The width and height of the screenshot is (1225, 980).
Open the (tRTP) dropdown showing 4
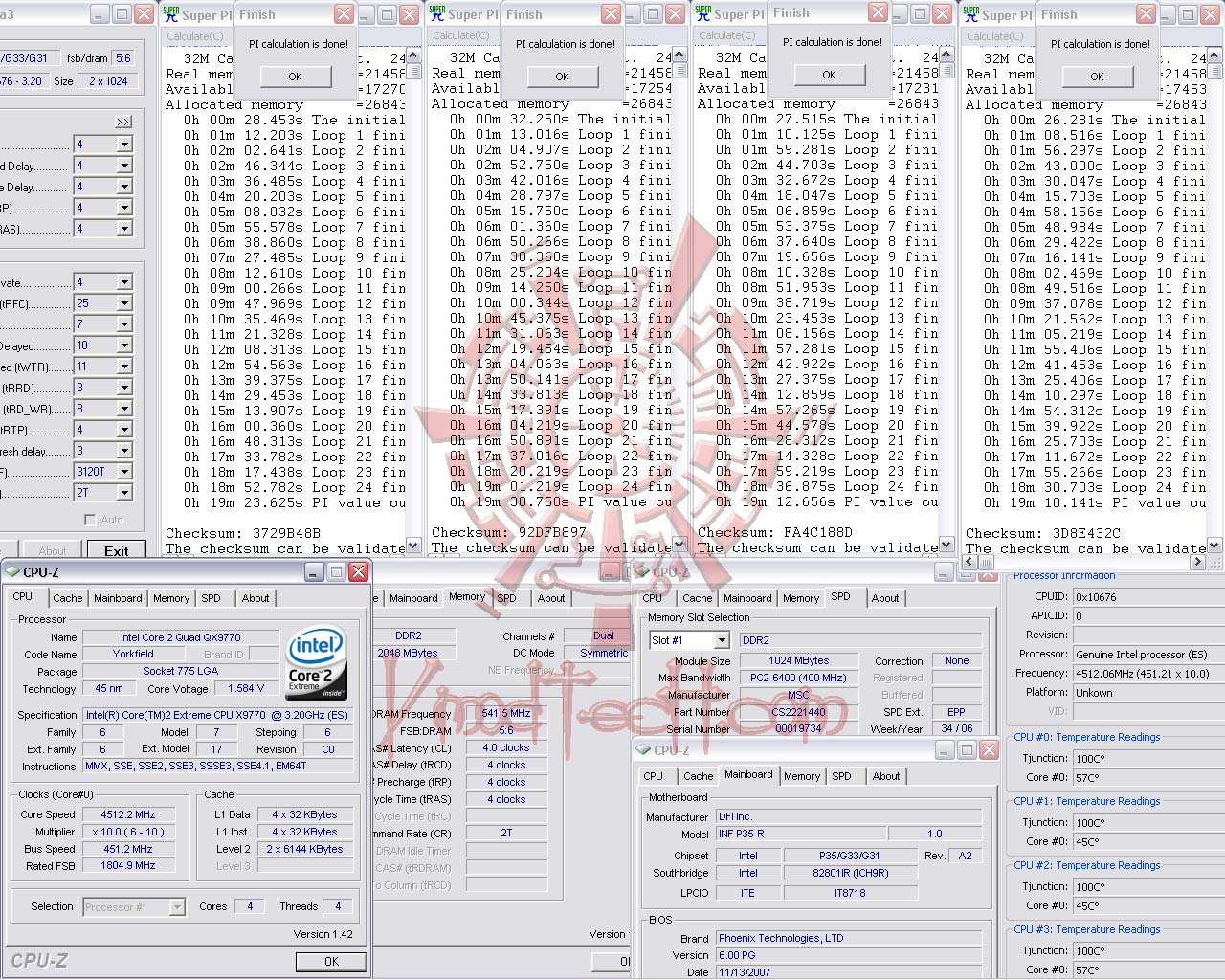[124, 430]
